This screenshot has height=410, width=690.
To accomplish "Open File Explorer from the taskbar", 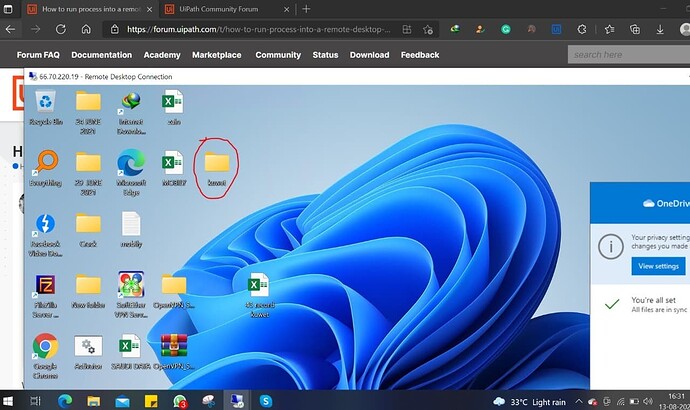I will pos(93,401).
